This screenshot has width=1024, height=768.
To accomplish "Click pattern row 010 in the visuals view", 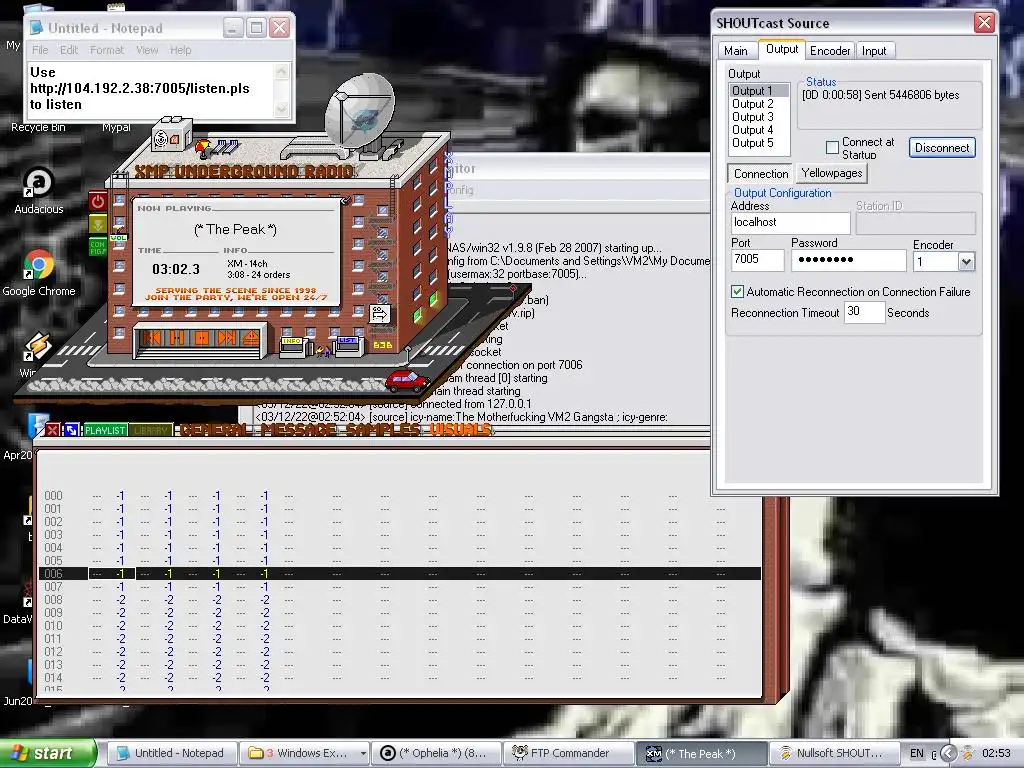I will click(399, 626).
